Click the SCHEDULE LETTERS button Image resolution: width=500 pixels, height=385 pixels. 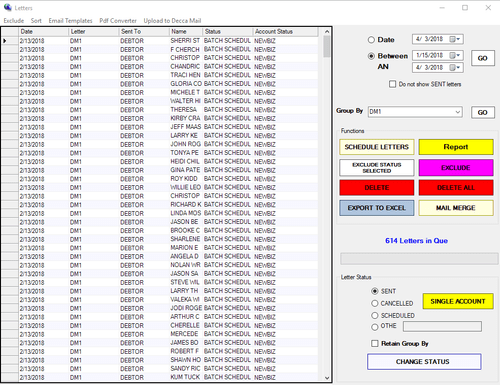[377, 147]
